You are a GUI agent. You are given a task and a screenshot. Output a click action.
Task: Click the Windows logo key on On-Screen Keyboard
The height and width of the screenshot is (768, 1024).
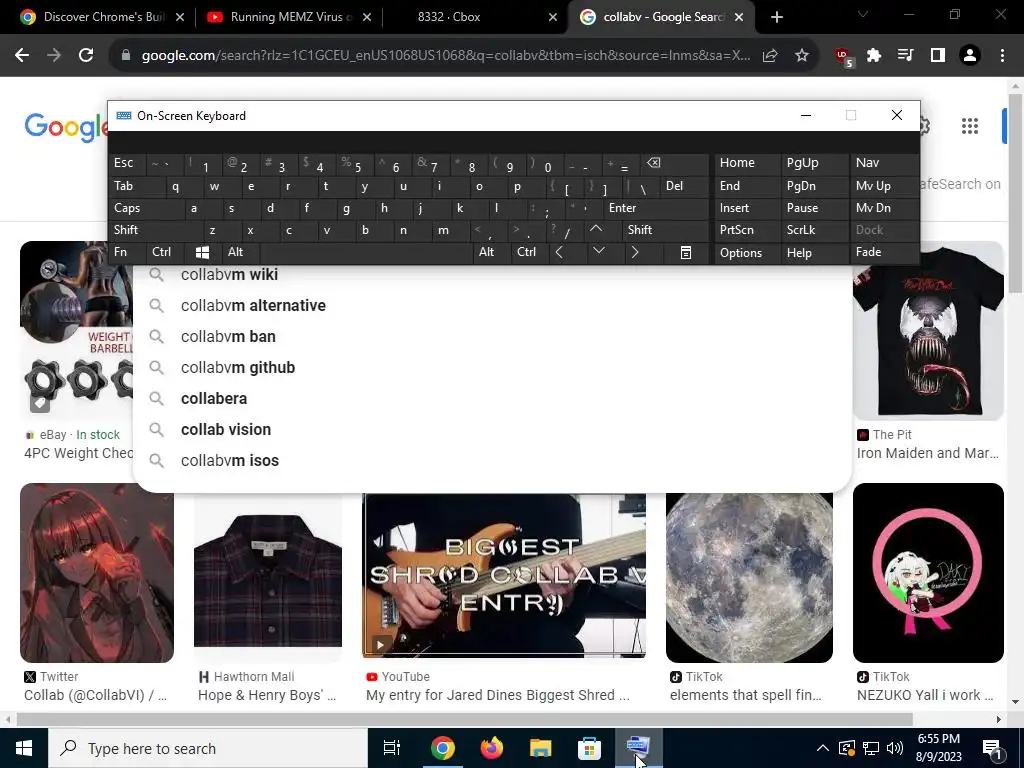[x=202, y=252]
